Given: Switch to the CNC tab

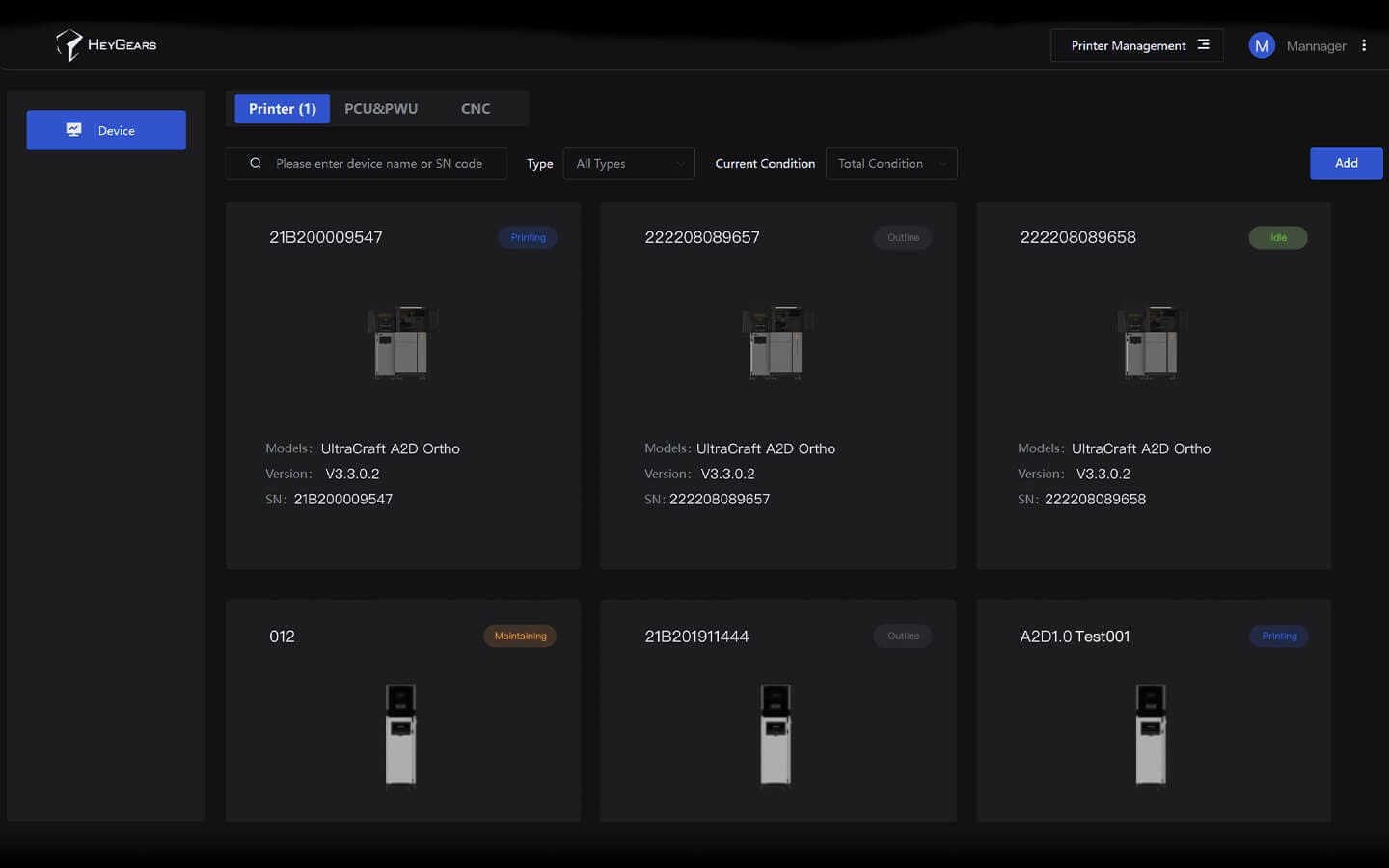Looking at the screenshot, I should click(476, 109).
